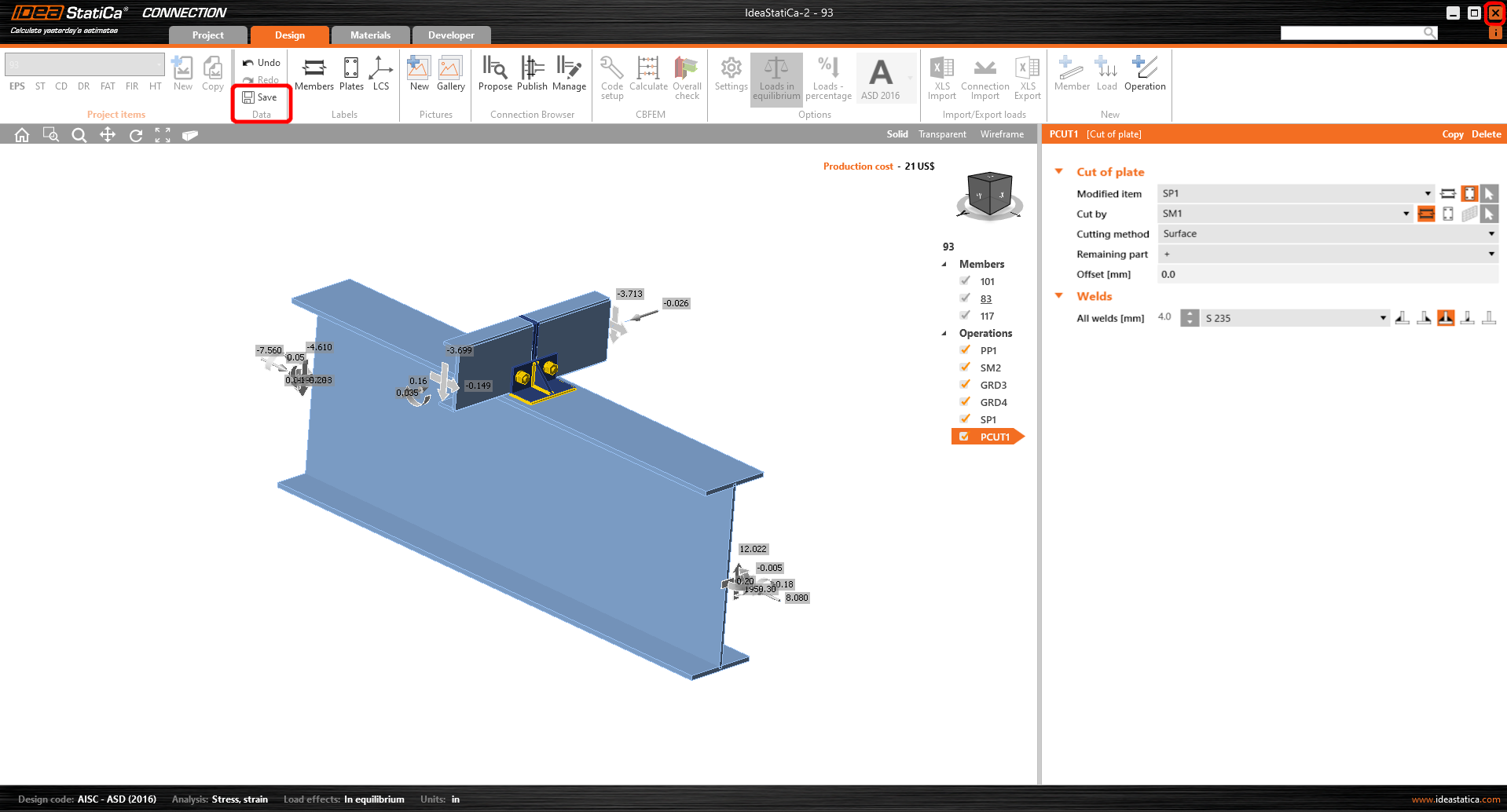Screen dimensions: 1507x812
Task: Open the XLS Export tool
Action: (1027, 76)
